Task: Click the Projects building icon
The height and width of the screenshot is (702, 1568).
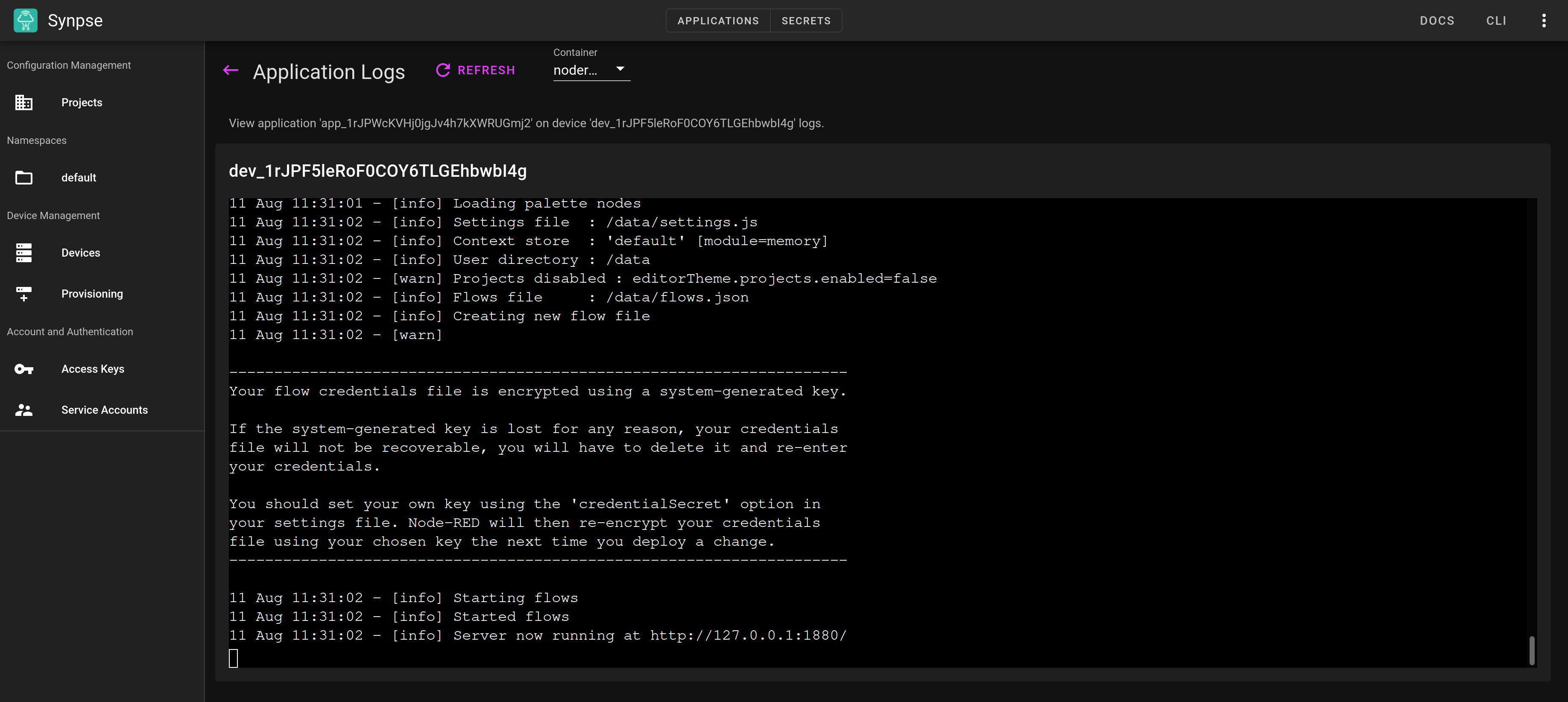Action: point(24,102)
